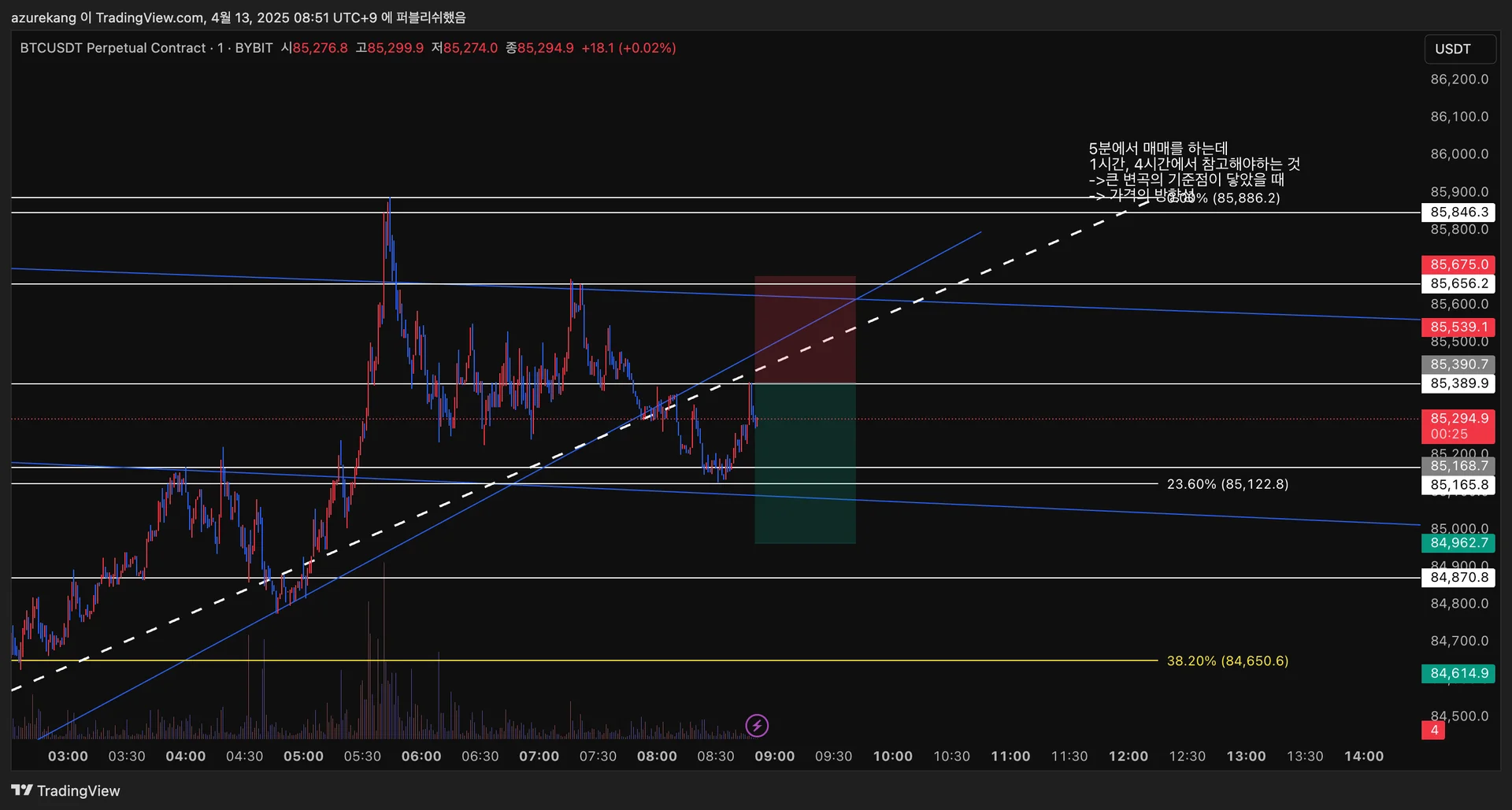Click the BTCUSDT Perpetual Contract symbol title
Viewport: 1512px width, 810px height.
[x=113, y=48]
